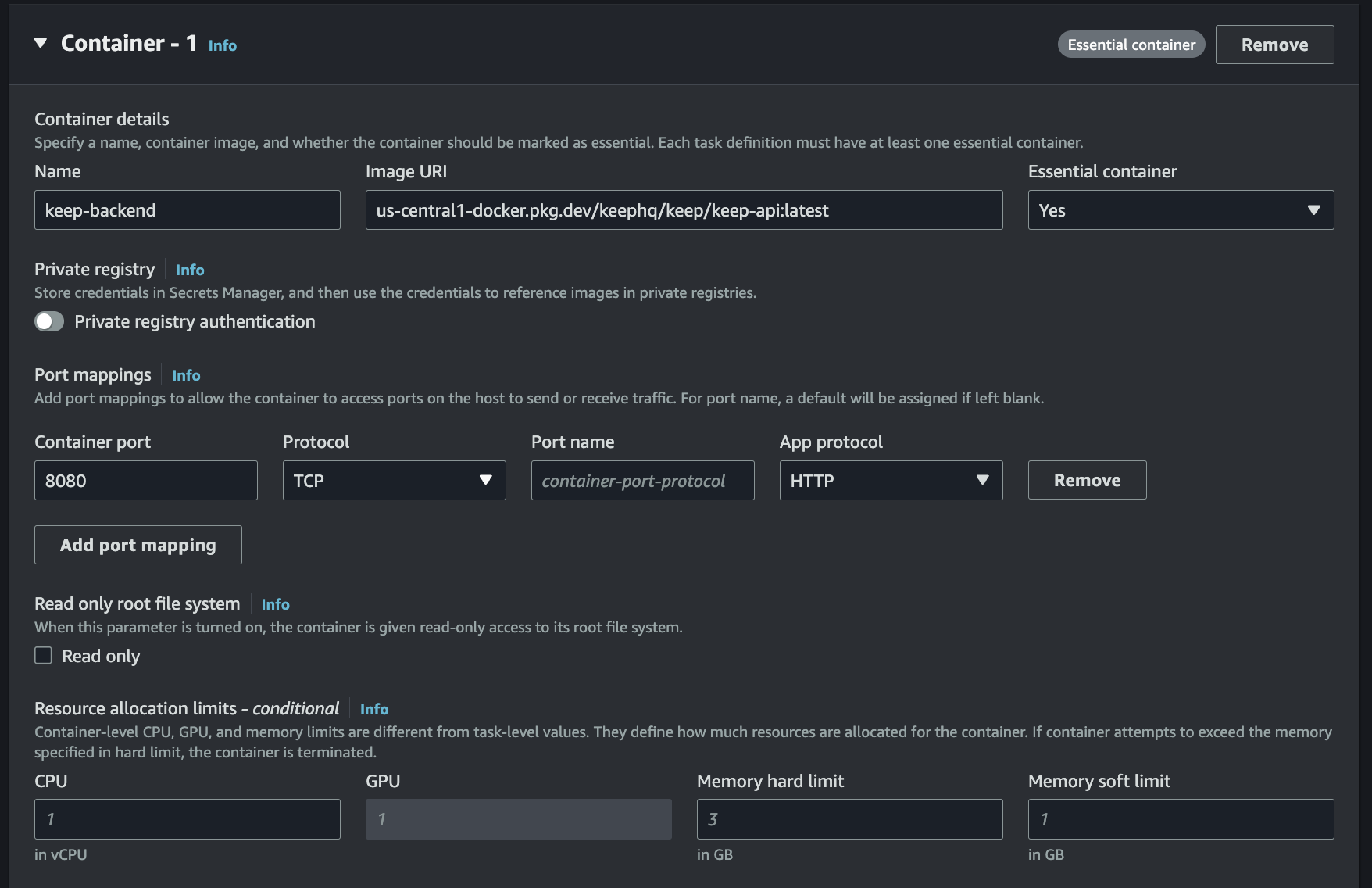
Task: Enable Private registry authentication toggle
Action: (x=49, y=321)
